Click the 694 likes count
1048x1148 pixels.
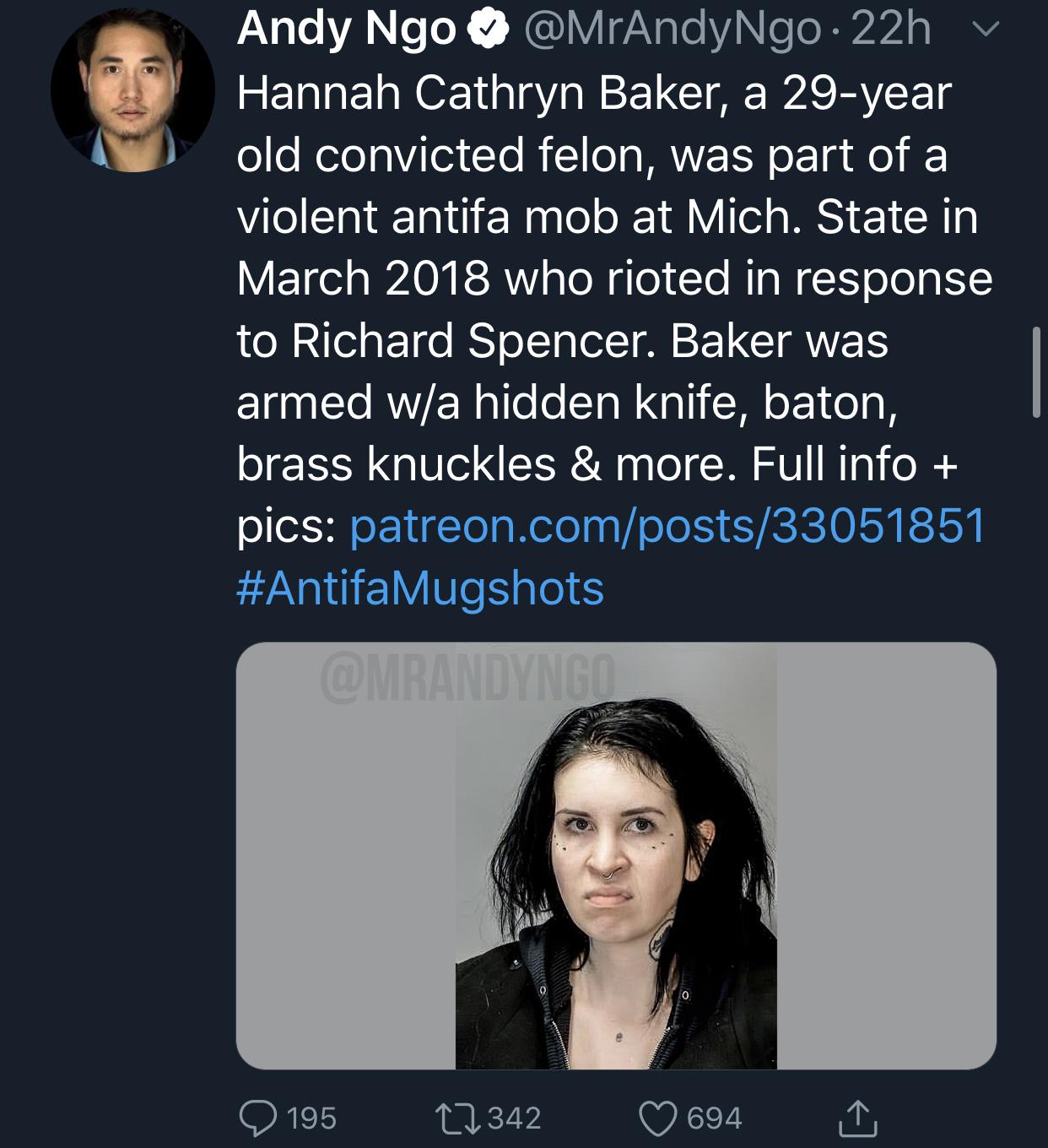714,1118
